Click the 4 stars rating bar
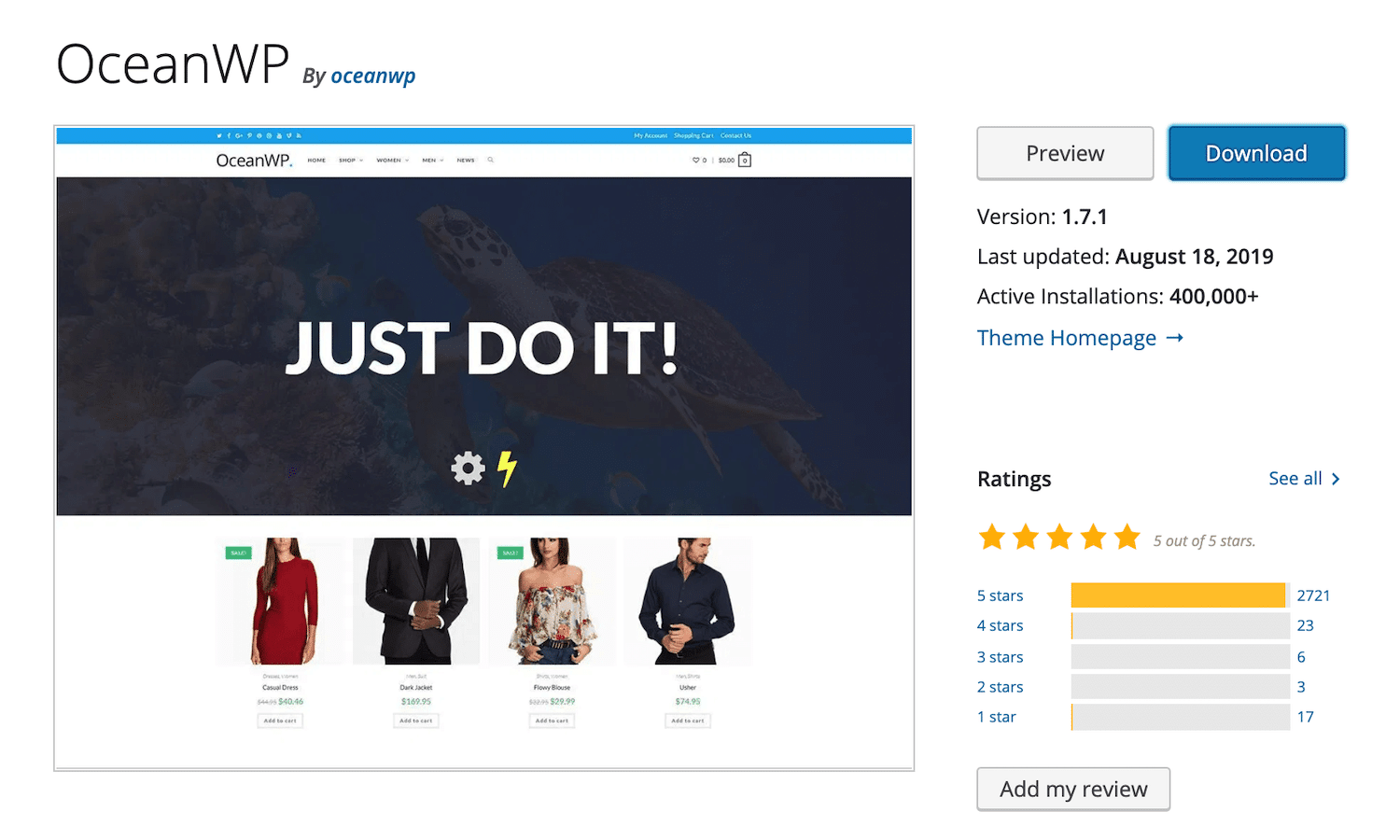 pyautogui.click(x=1180, y=625)
